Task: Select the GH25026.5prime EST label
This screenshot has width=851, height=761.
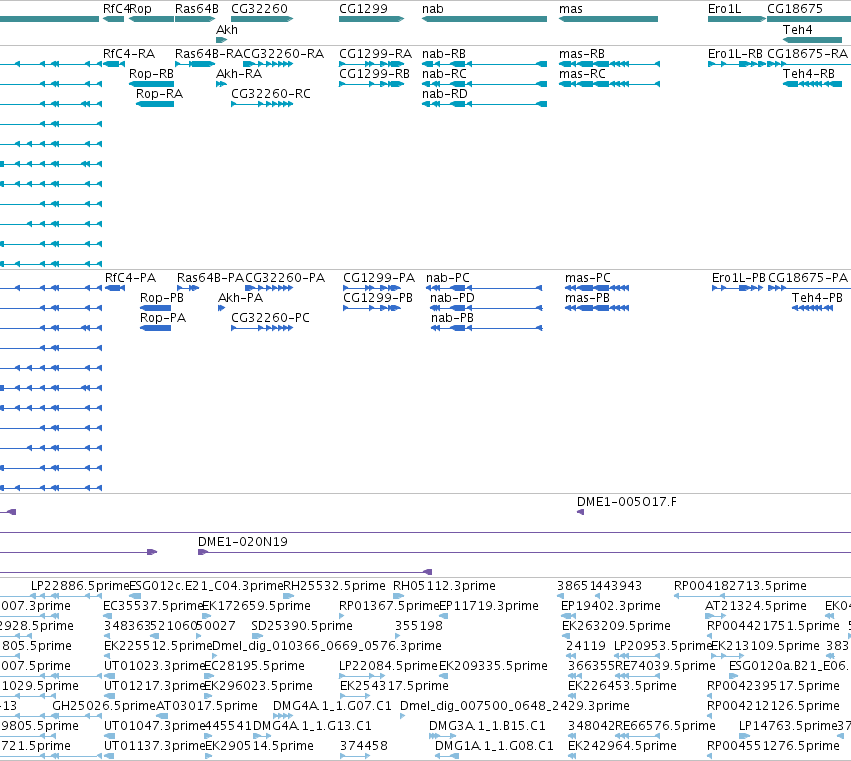Action: (x=104, y=706)
